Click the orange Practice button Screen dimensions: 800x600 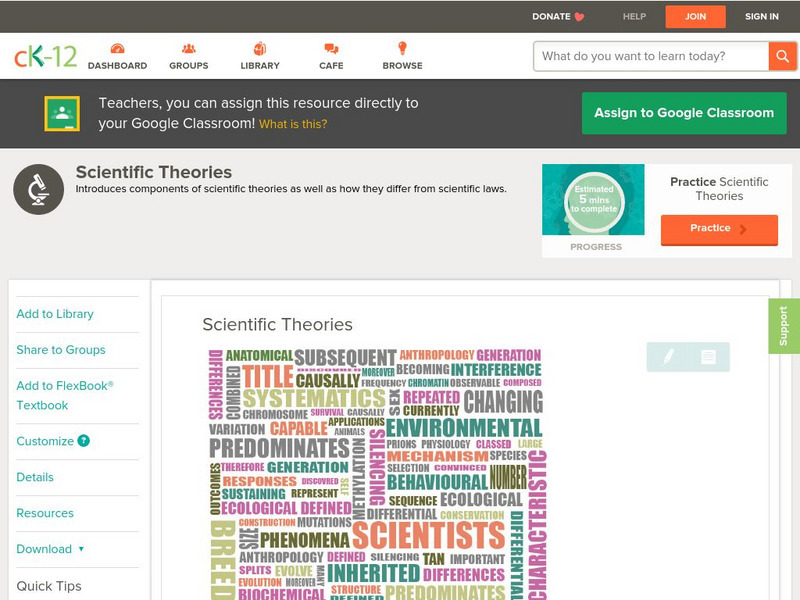pos(719,230)
